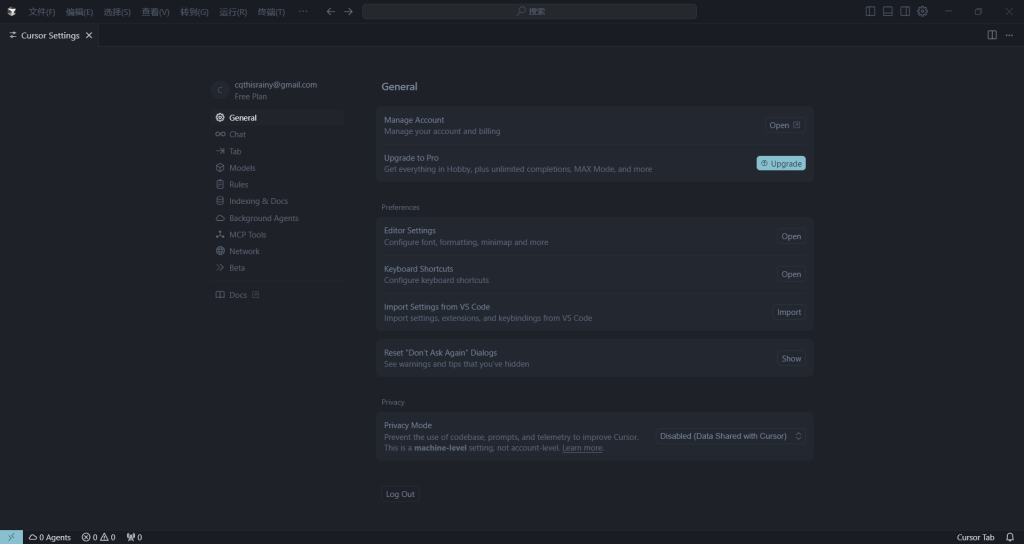Click the title bar search box

point(529,11)
